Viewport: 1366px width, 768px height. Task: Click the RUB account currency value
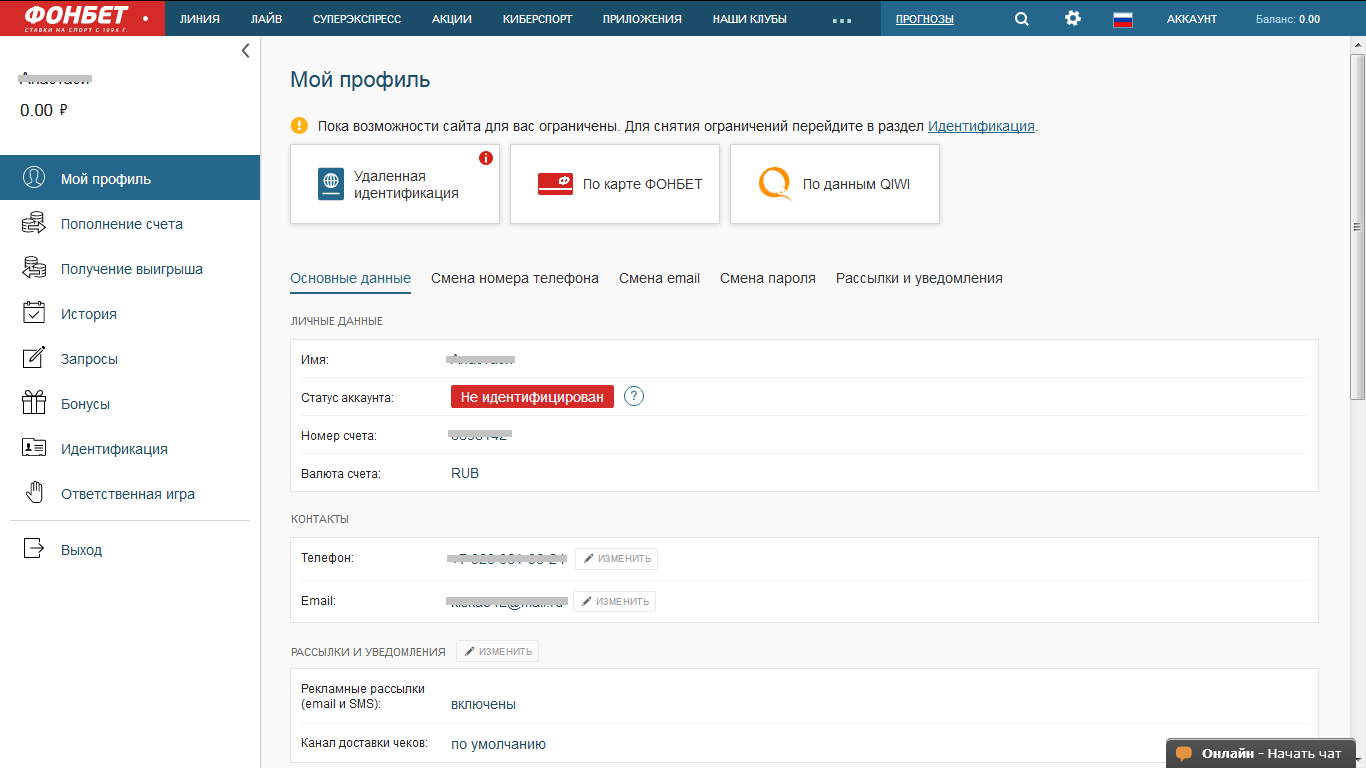click(x=465, y=473)
